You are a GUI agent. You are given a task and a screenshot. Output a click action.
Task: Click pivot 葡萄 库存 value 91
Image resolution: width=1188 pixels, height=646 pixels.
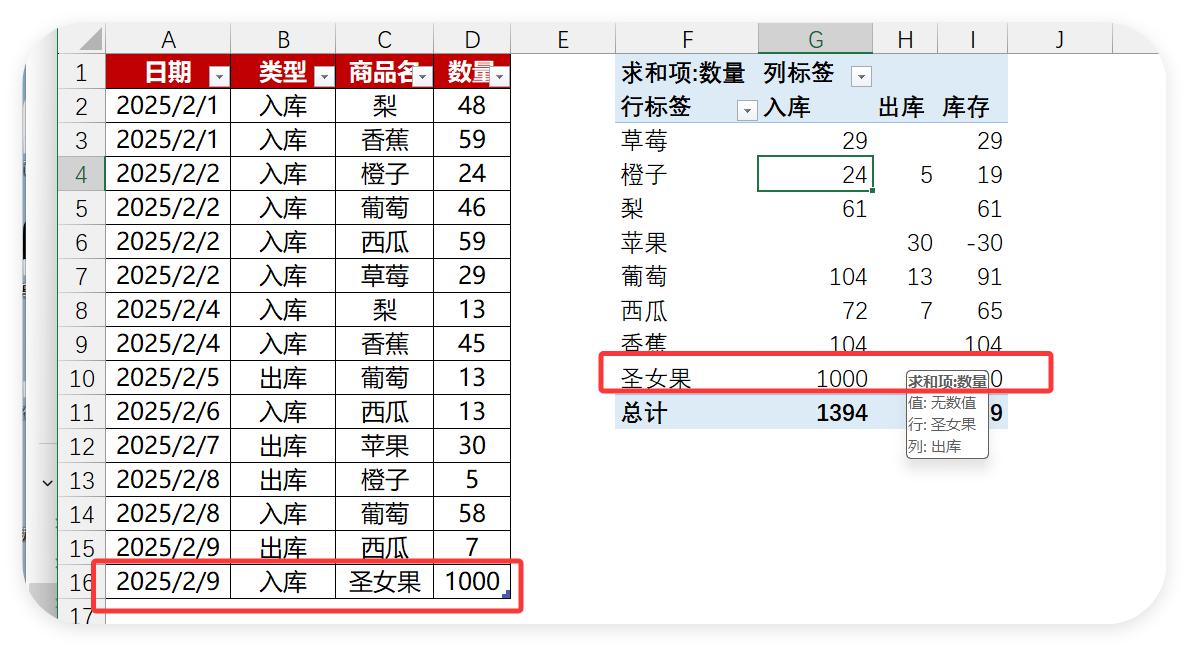pyautogui.click(x=989, y=277)
